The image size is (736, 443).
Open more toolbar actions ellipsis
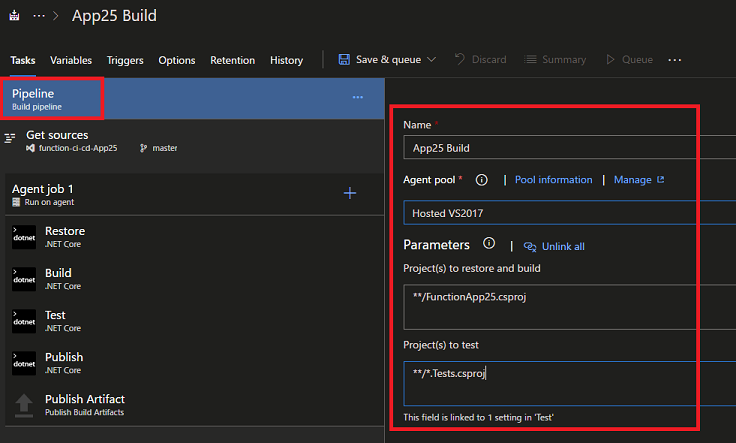675,60
